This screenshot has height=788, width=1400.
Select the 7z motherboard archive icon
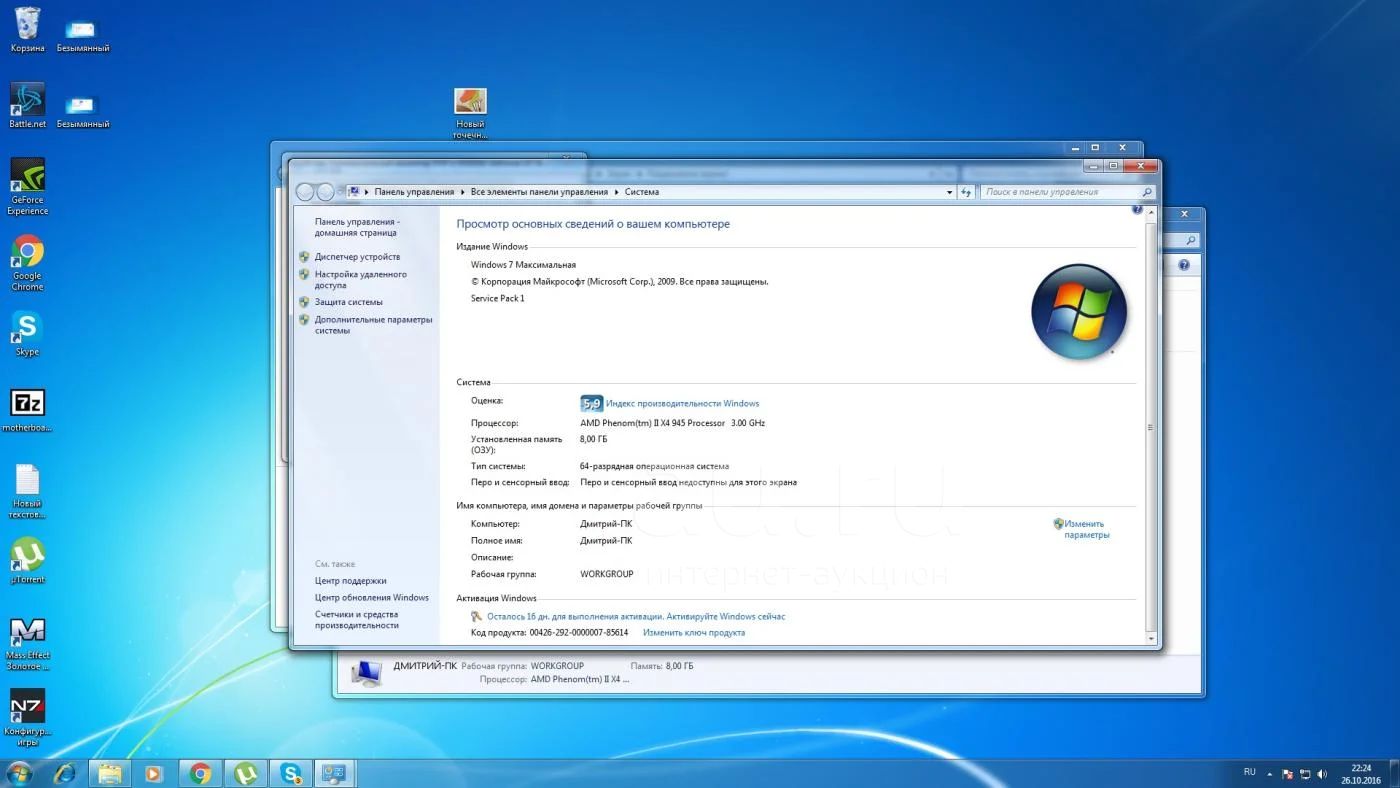coord(27,410)
